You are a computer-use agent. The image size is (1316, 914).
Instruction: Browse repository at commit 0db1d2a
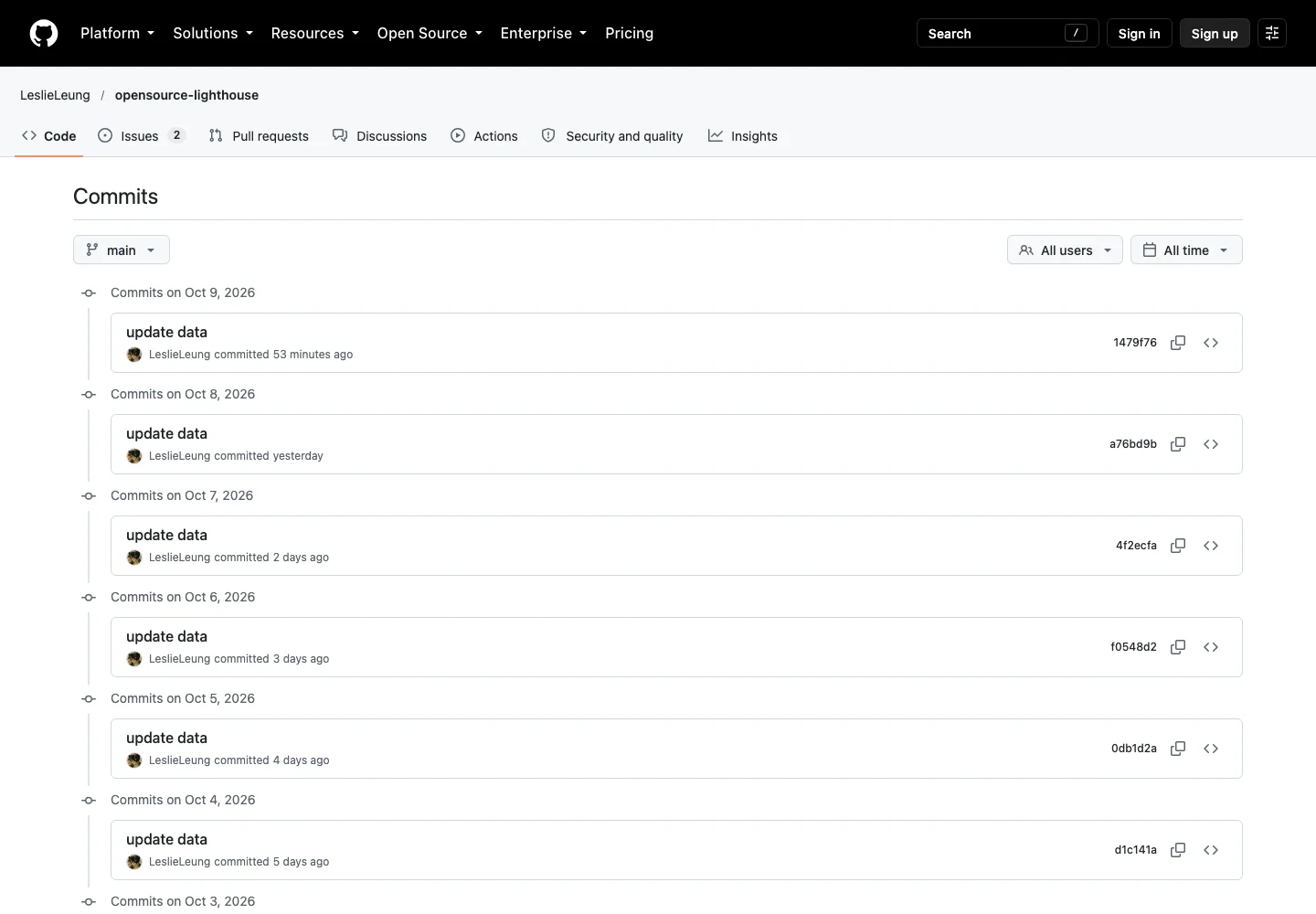1211,749
